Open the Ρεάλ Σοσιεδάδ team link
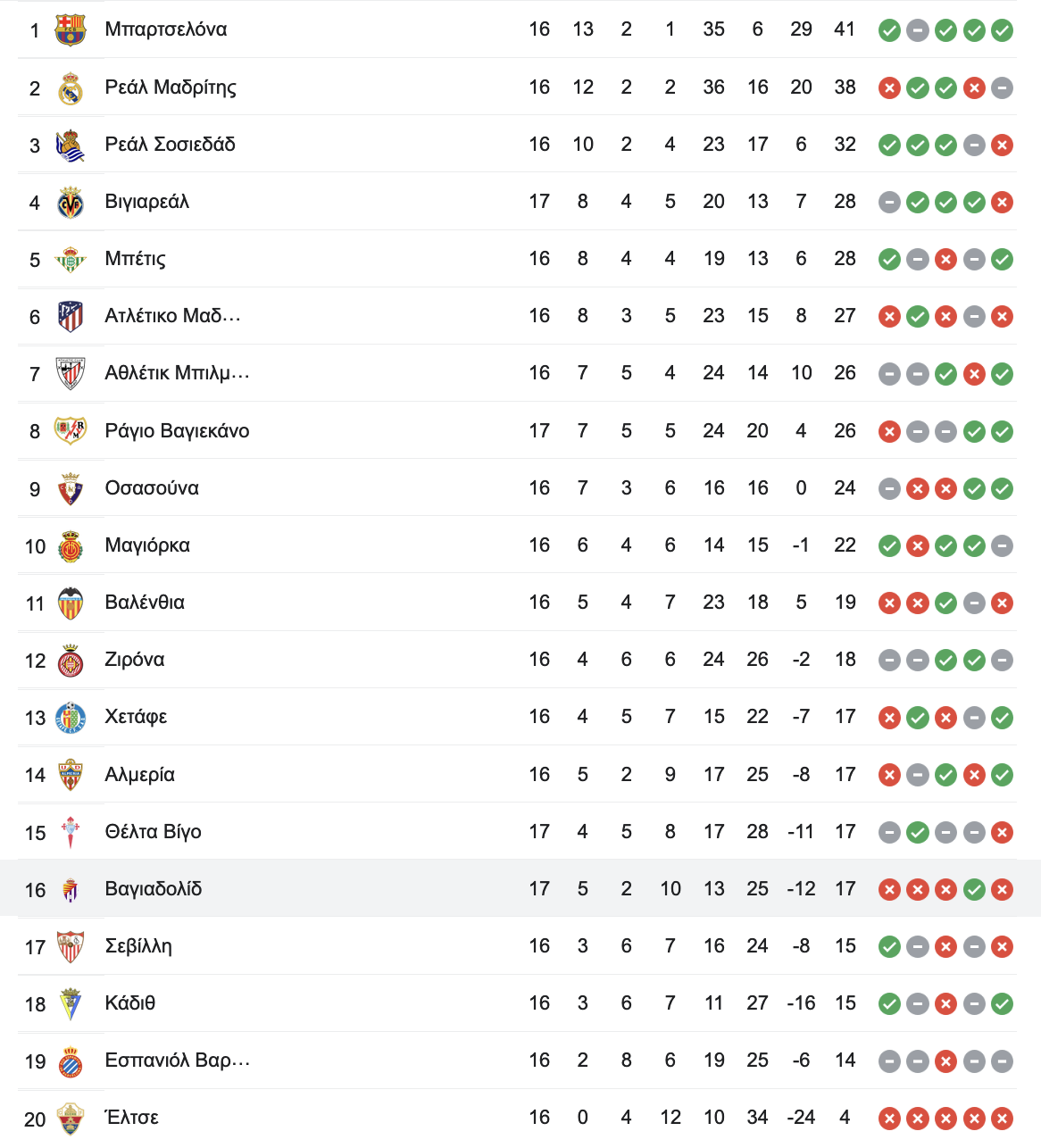The image size is (1041, 1148). tap(170, 145)
